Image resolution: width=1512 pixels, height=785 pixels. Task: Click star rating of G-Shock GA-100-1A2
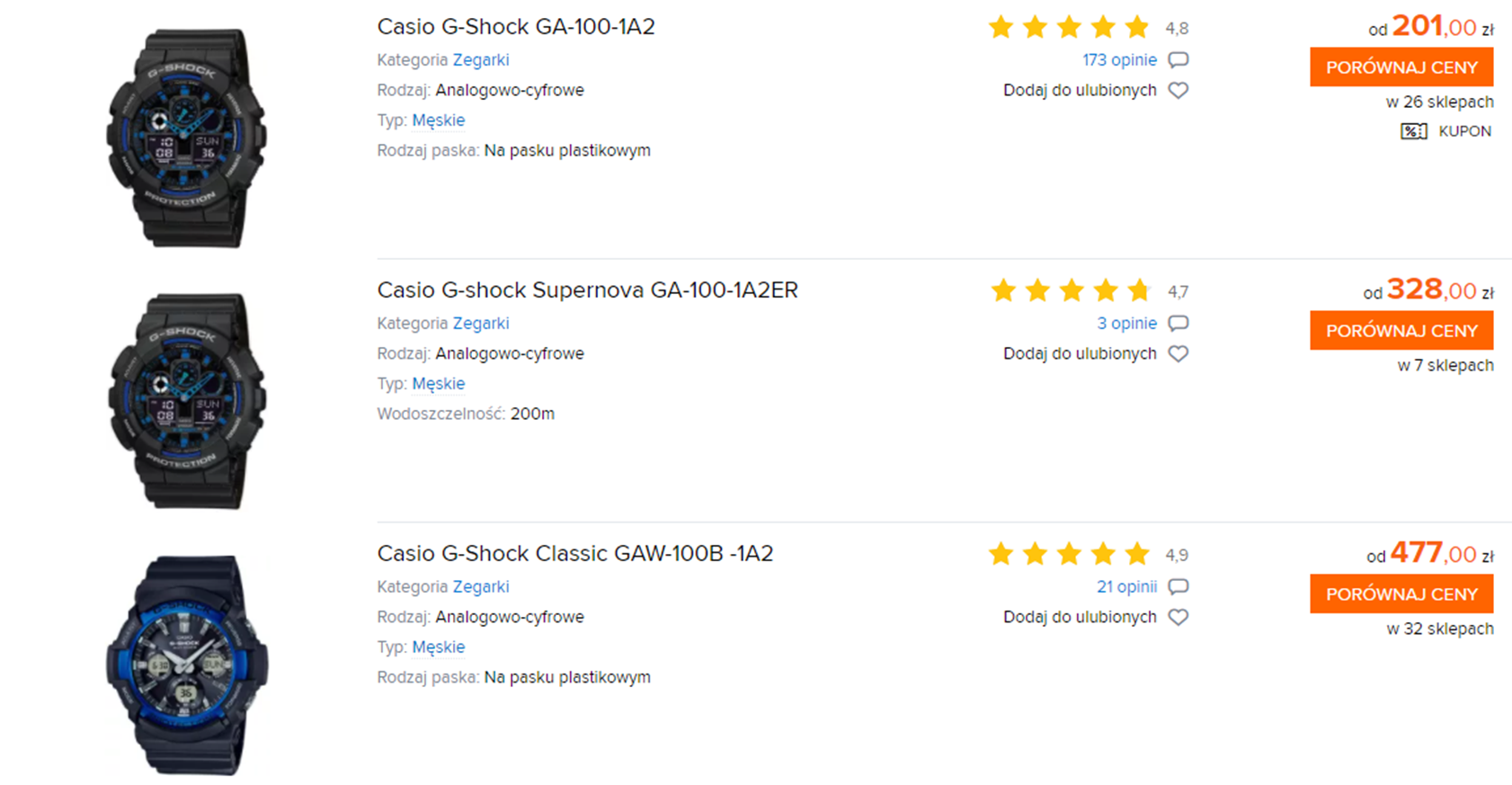coord(1069,27)
